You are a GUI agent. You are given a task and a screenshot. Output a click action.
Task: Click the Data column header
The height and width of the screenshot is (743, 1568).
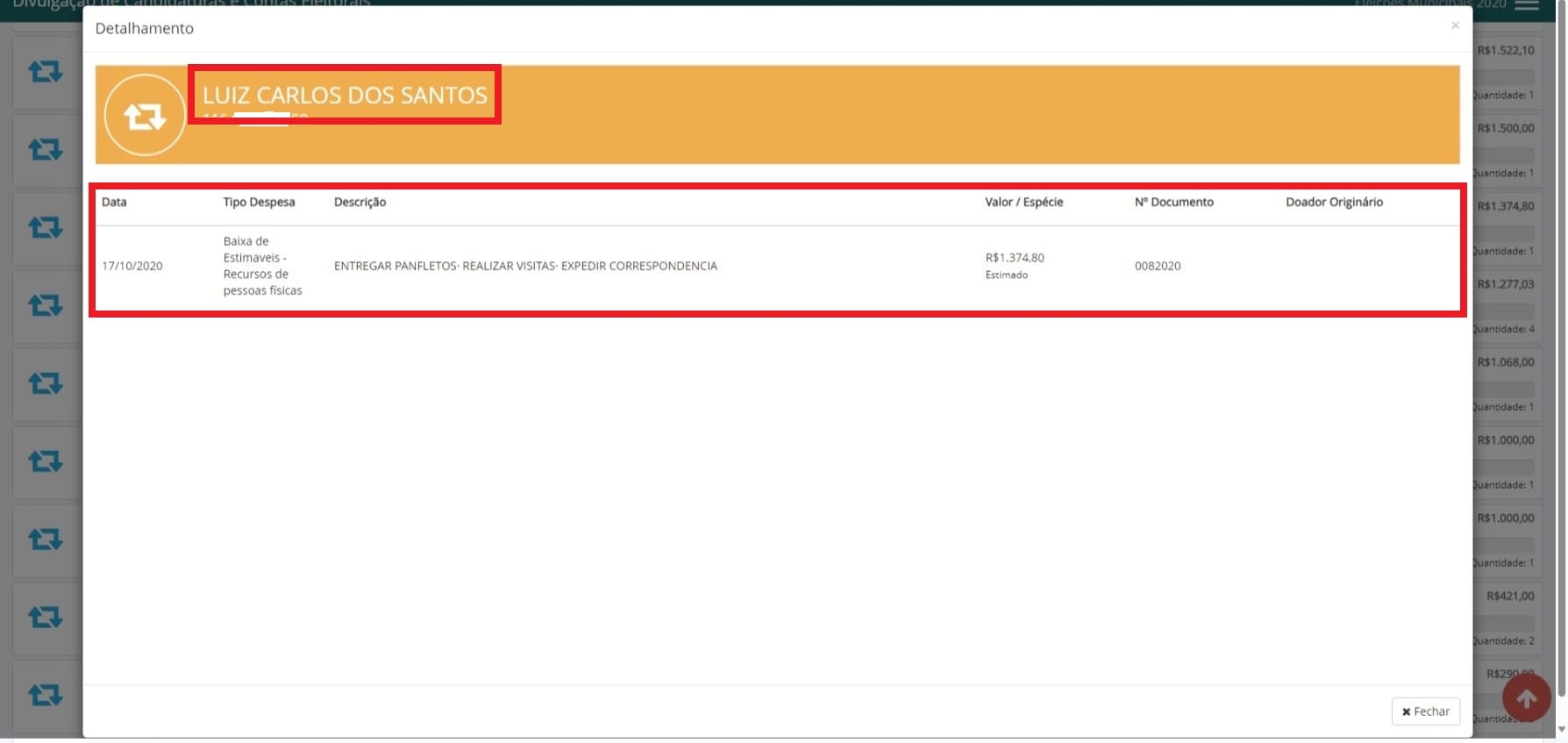[x=114, y=202]
